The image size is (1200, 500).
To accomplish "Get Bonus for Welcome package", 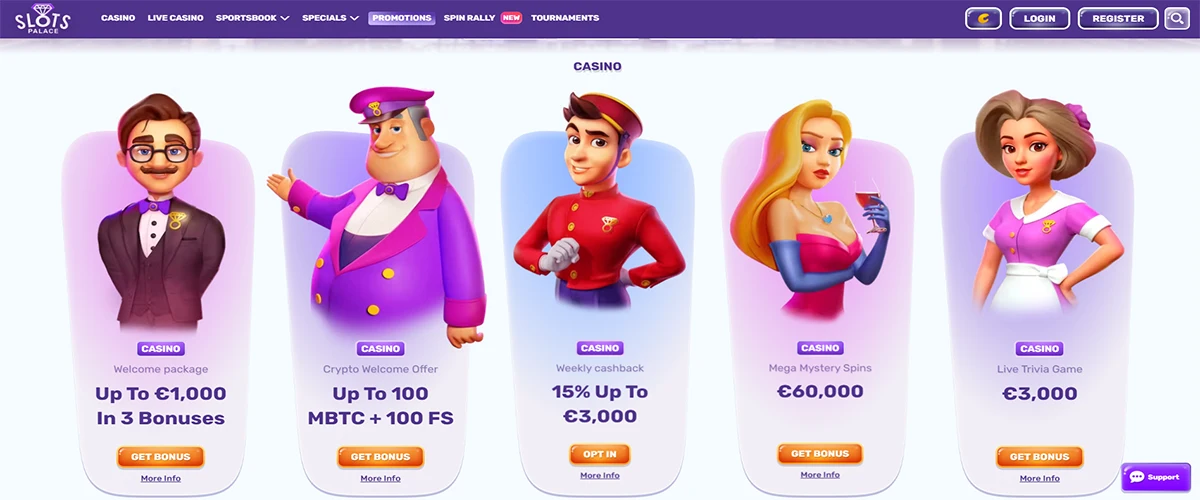I will [x=160, y=457].
